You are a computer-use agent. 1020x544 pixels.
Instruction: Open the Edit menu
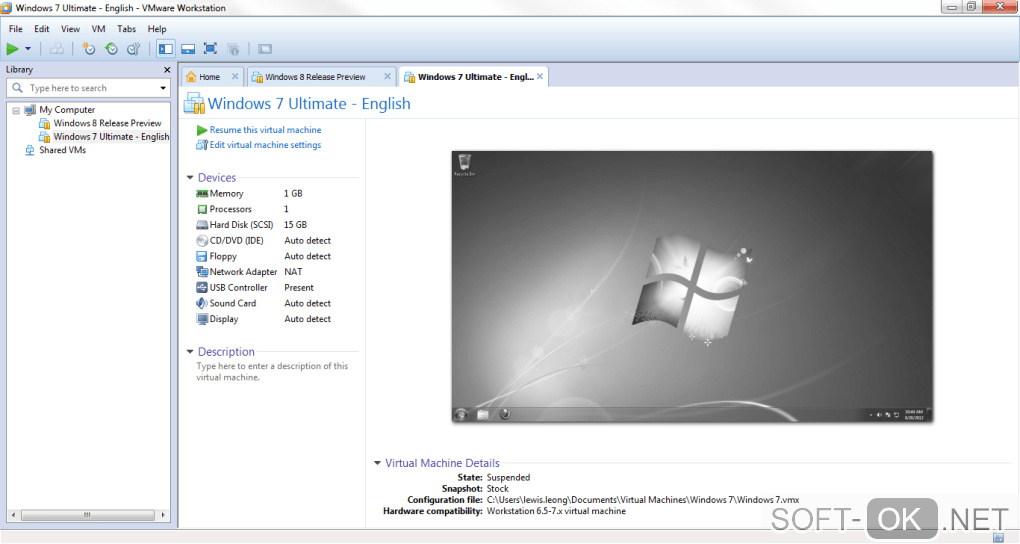point(42,29)
